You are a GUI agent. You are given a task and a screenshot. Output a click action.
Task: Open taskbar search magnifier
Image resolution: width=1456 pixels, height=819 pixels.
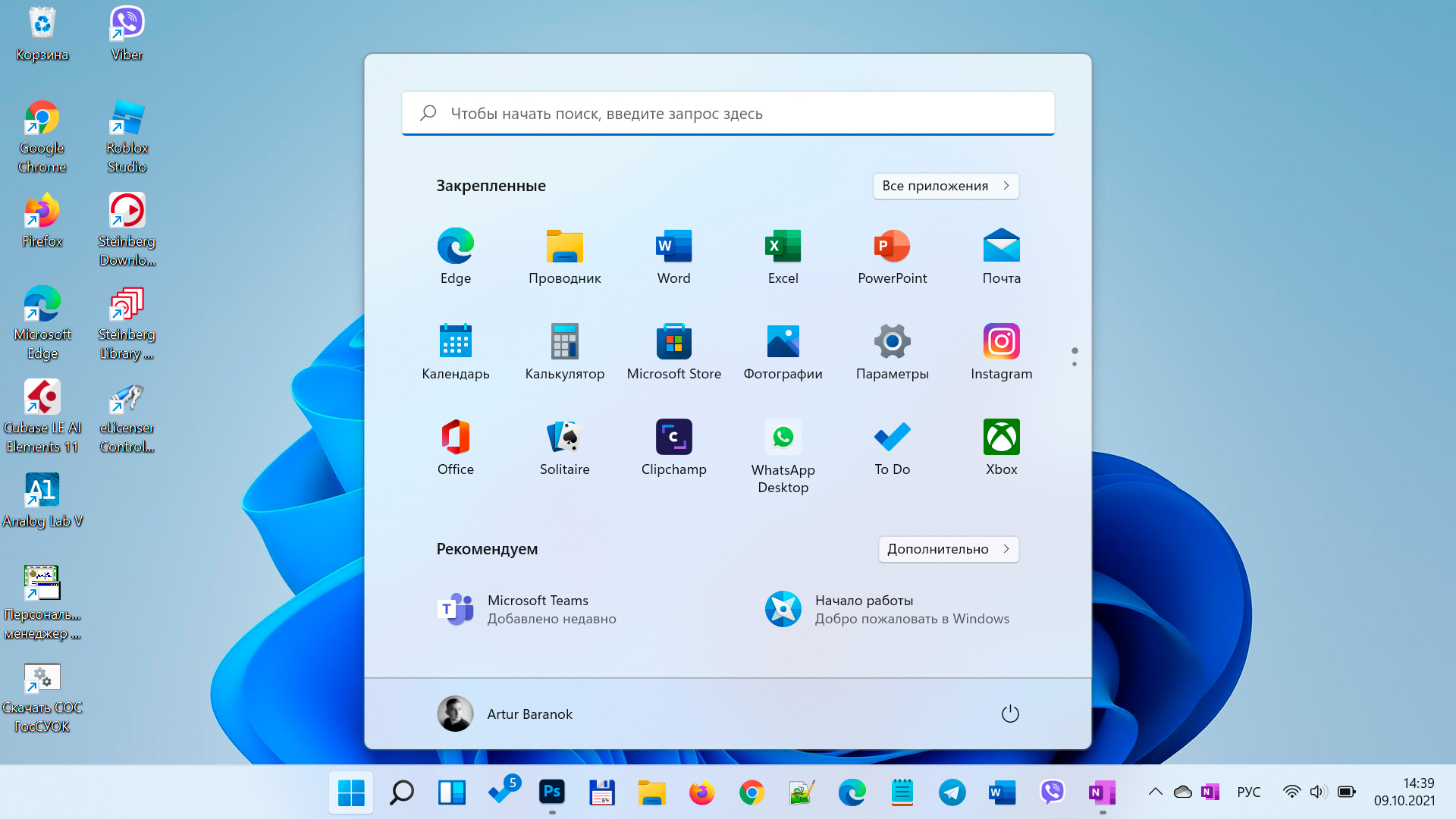click(x=401, y=792)
